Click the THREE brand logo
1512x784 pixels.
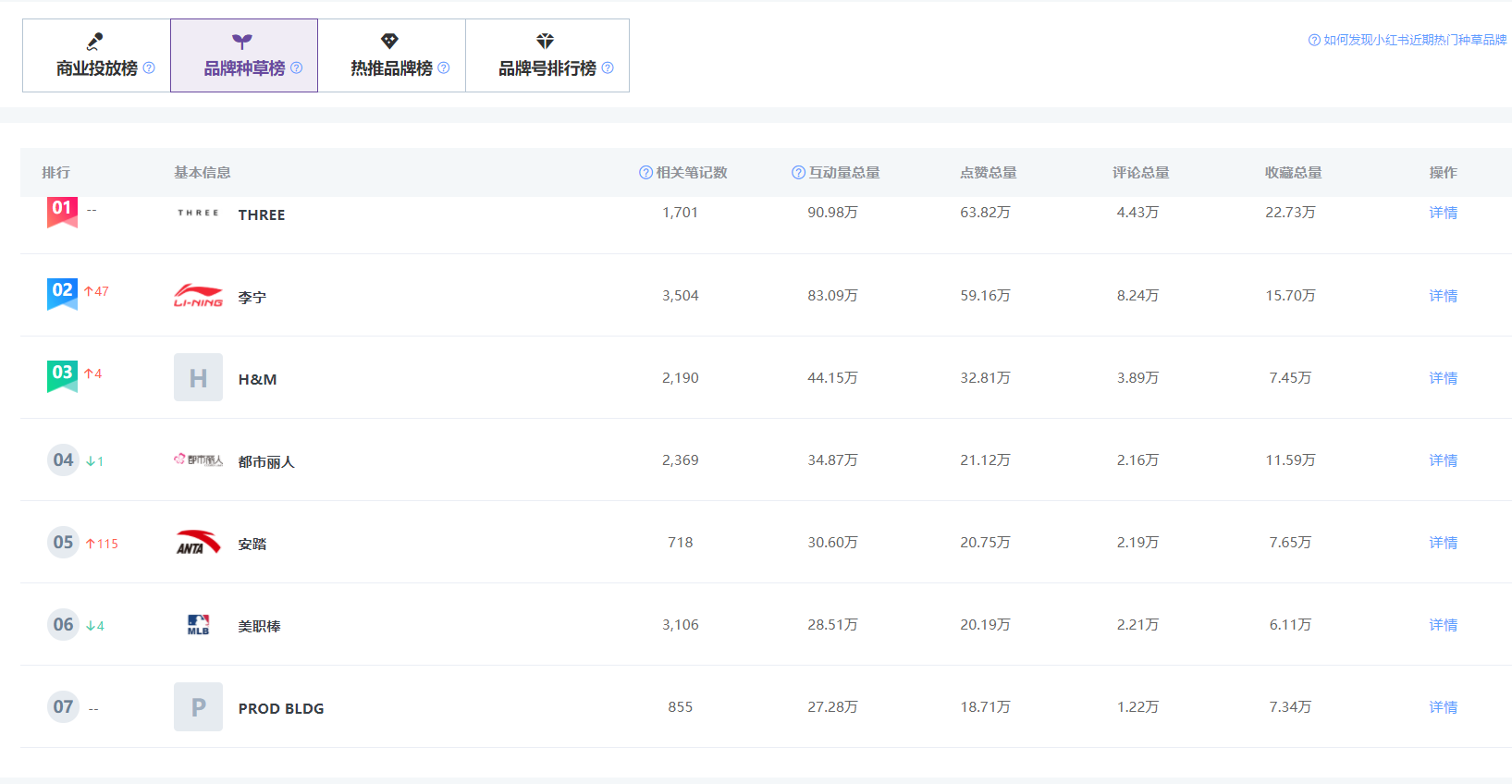pyautogui.click(x=198, y=213)
